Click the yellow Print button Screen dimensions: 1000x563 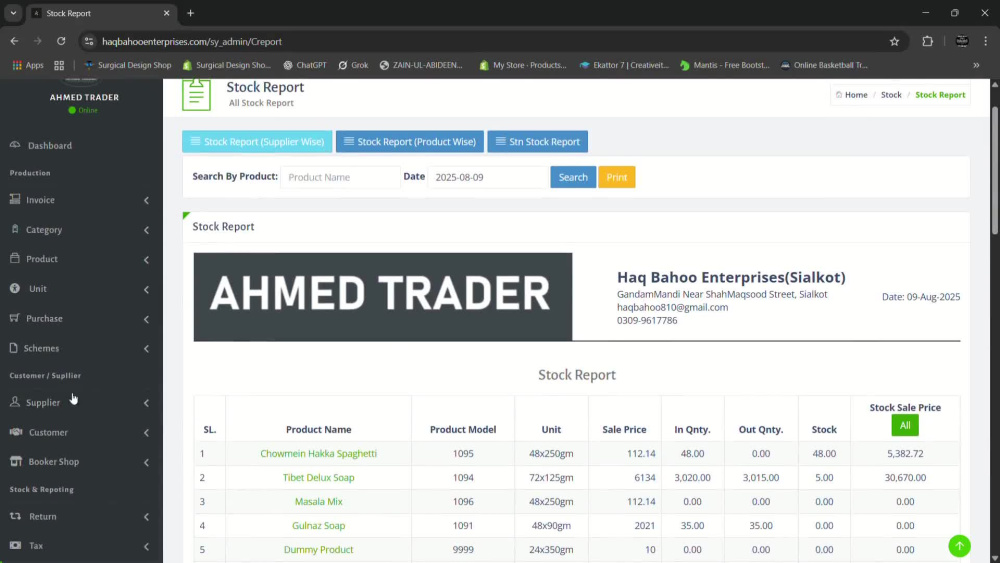pos(616,177)
